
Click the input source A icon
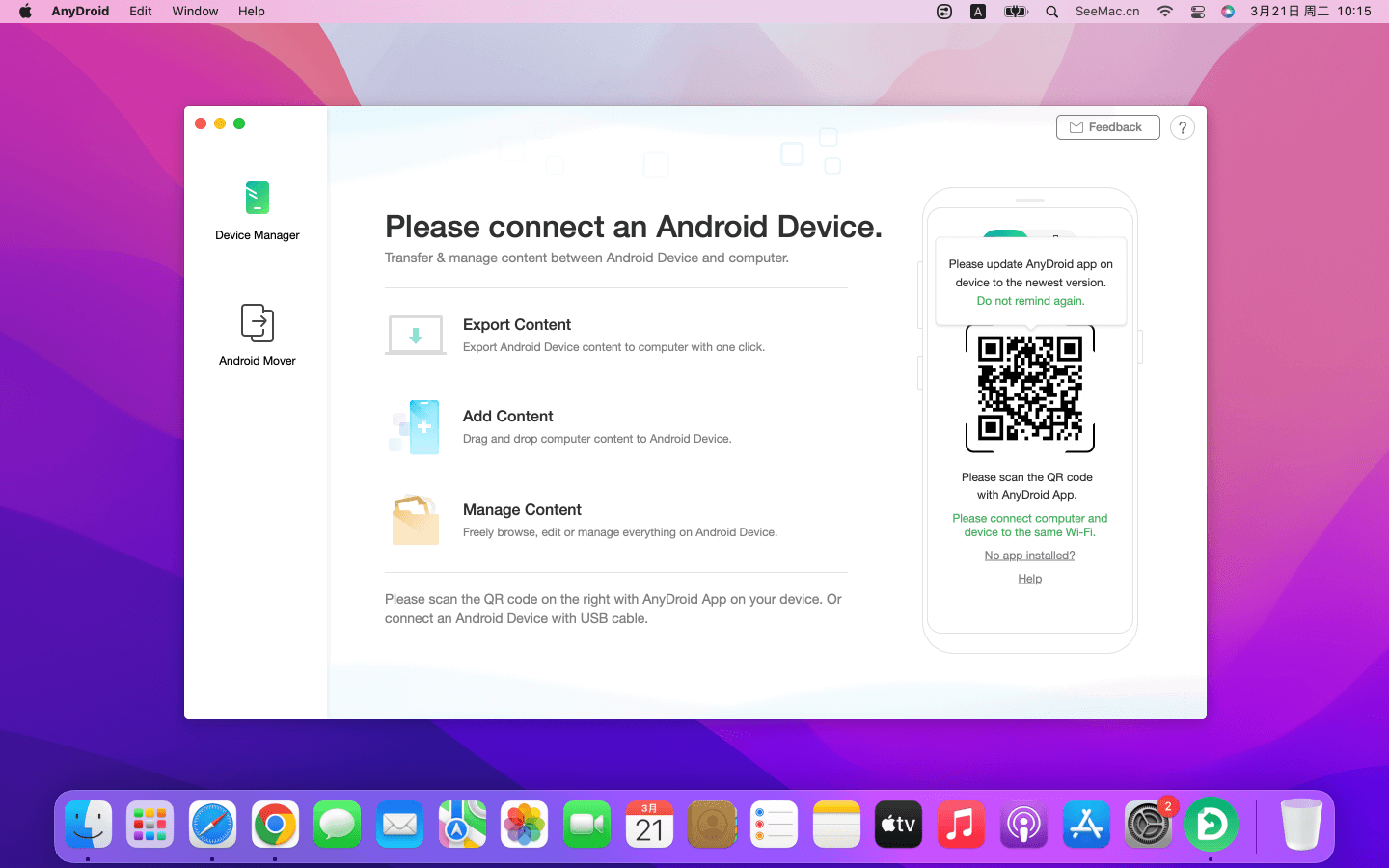point(978,12)
